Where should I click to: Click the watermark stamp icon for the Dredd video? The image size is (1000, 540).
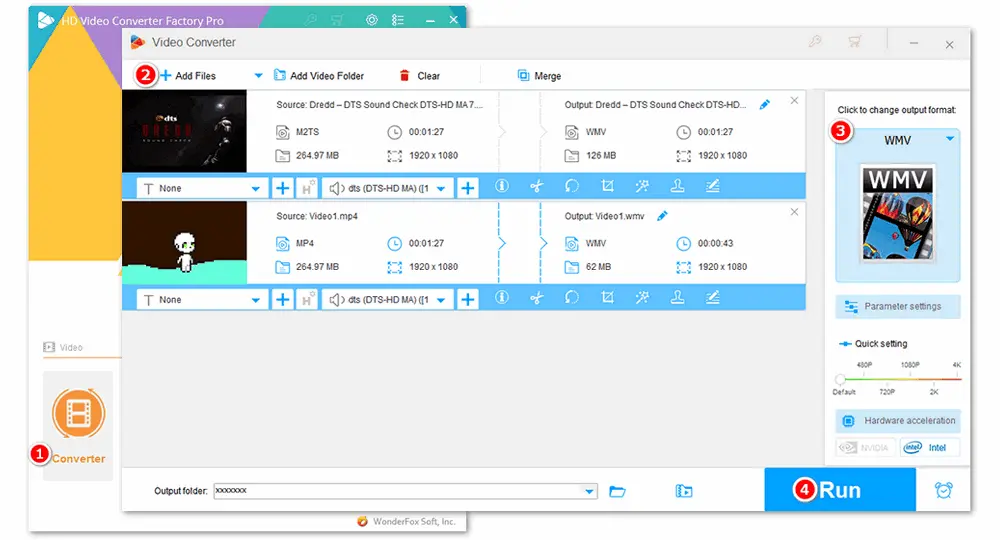tap(677, 187)
